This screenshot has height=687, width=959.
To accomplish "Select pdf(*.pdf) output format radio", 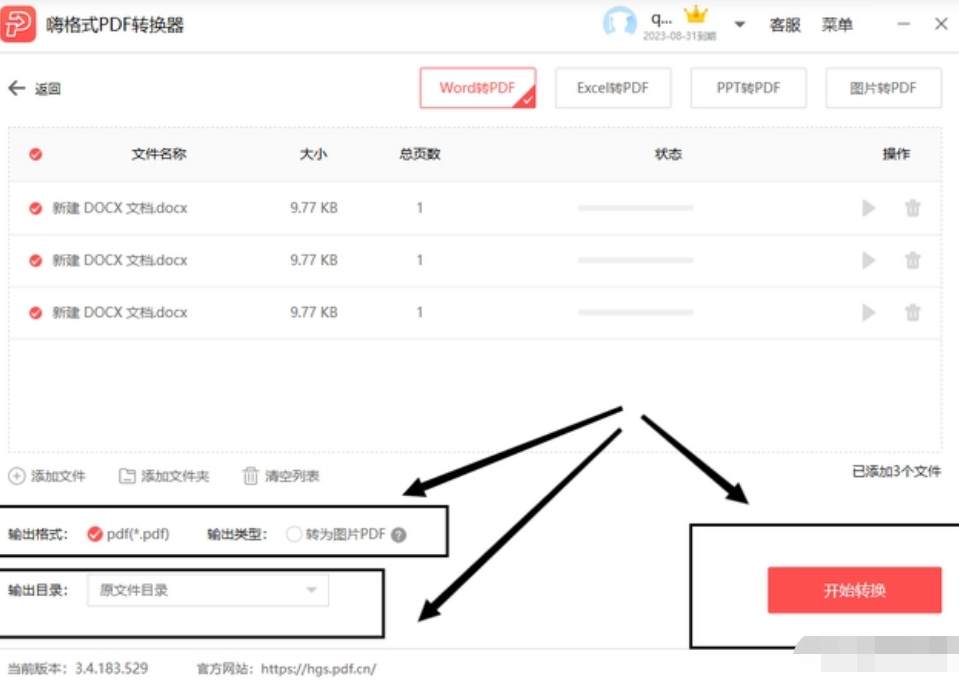I will (x=94, y=534).
